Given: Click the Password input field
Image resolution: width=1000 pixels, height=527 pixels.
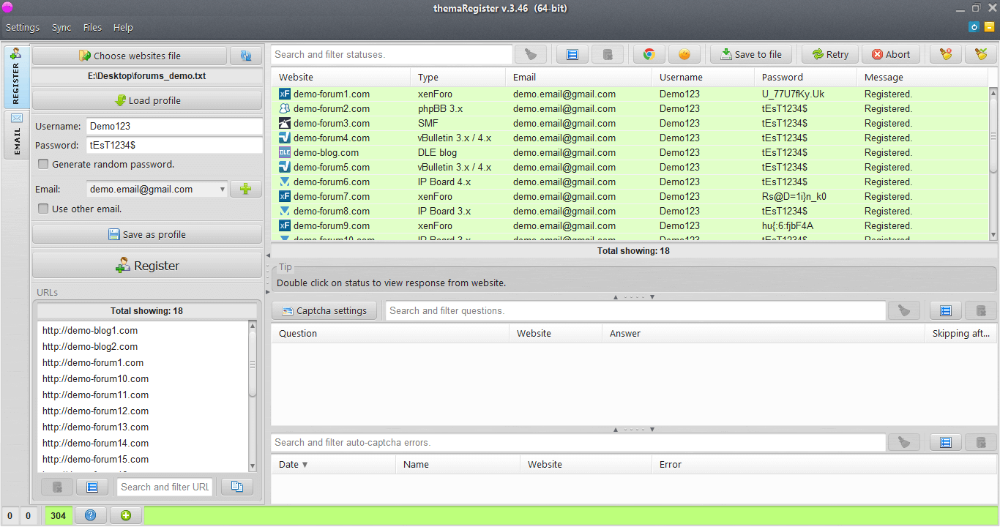Looking at the screenshot, I should [x=174, y=145].
